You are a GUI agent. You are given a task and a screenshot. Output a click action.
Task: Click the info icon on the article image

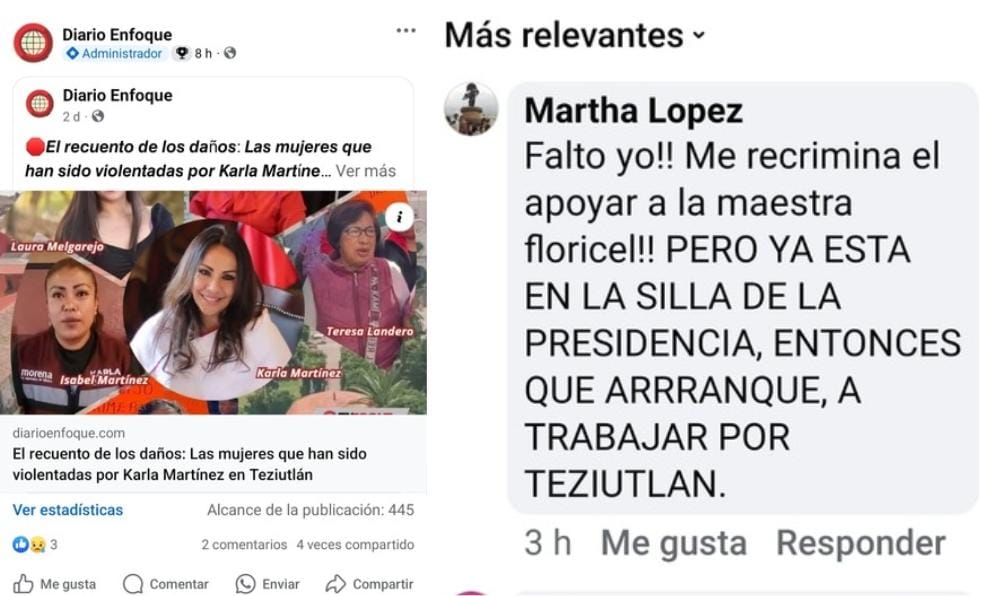[x=399, y=217]
